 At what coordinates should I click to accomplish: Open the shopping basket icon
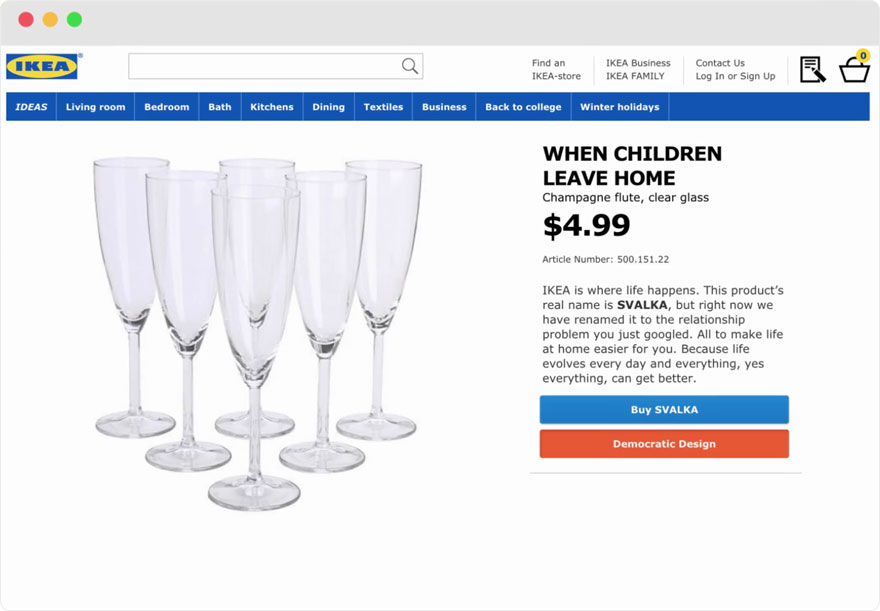[854, 69]
